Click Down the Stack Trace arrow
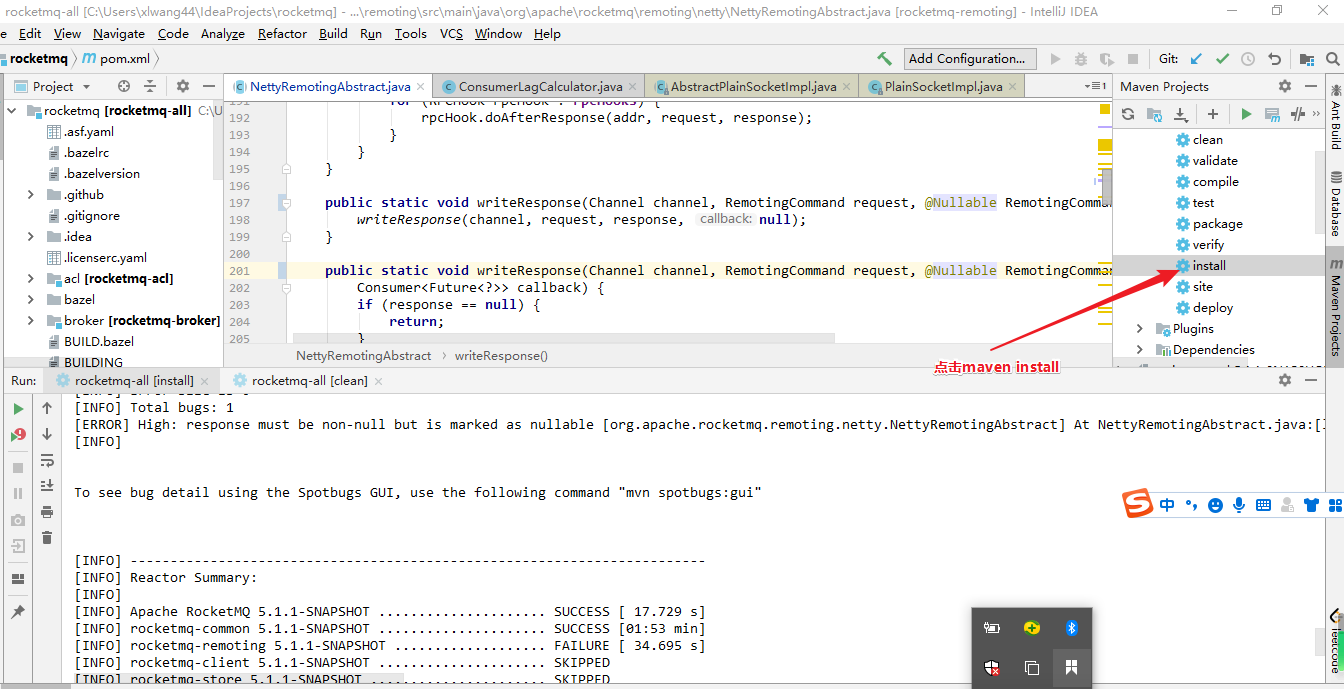The image size is (1344, 689). (x=47, y=434)
